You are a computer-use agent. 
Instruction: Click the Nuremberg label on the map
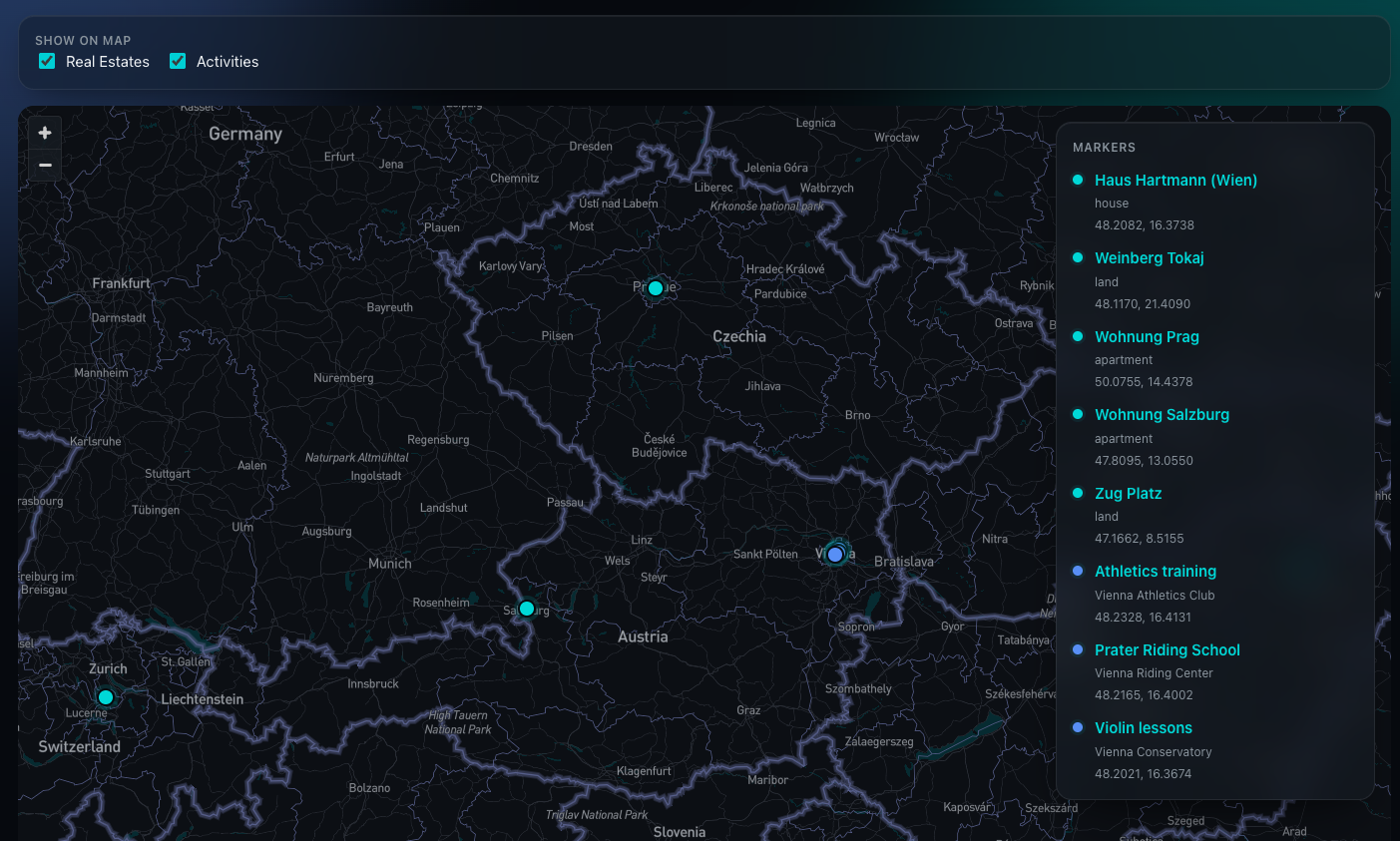[x=343, y=378]
